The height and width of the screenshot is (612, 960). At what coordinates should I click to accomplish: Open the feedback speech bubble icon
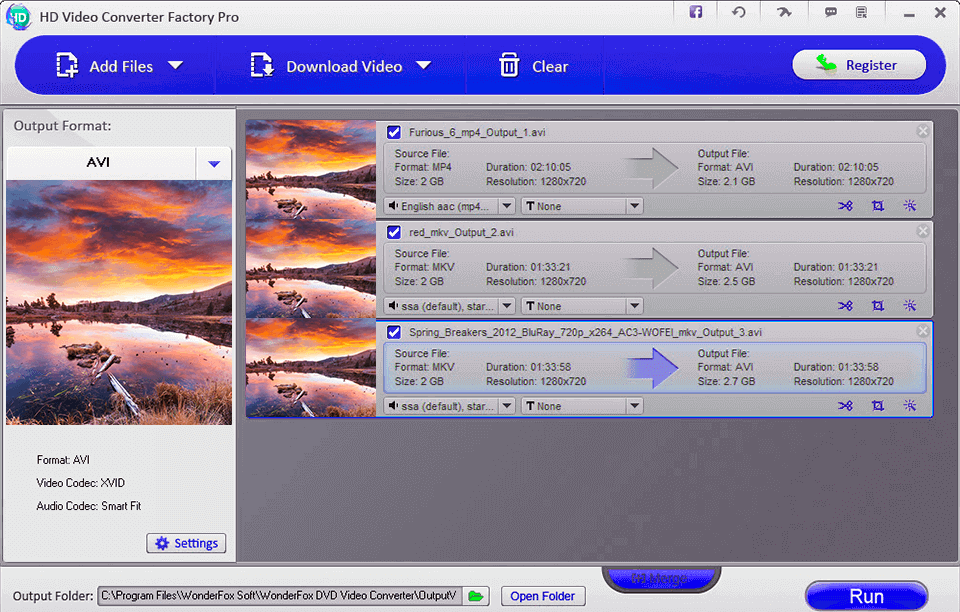point(830,13)
